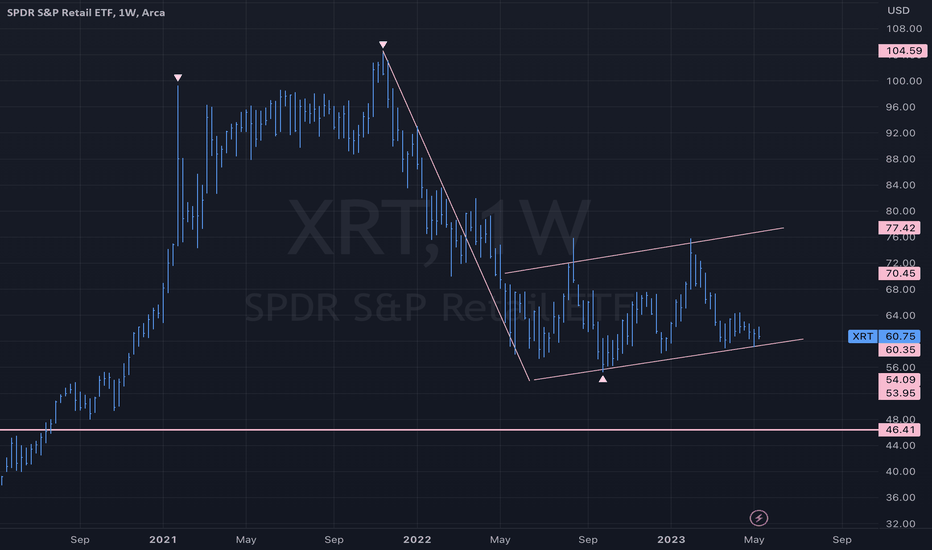Select the up-triangle marker at the channel low
932x550 pixels.
[603, 379]
